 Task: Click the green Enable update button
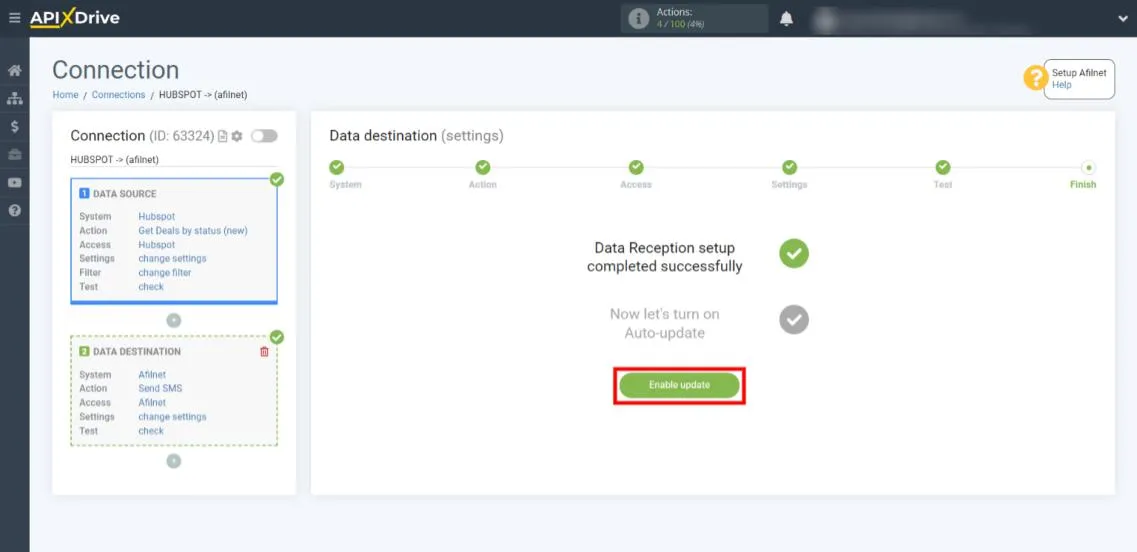tap(679, 385)
